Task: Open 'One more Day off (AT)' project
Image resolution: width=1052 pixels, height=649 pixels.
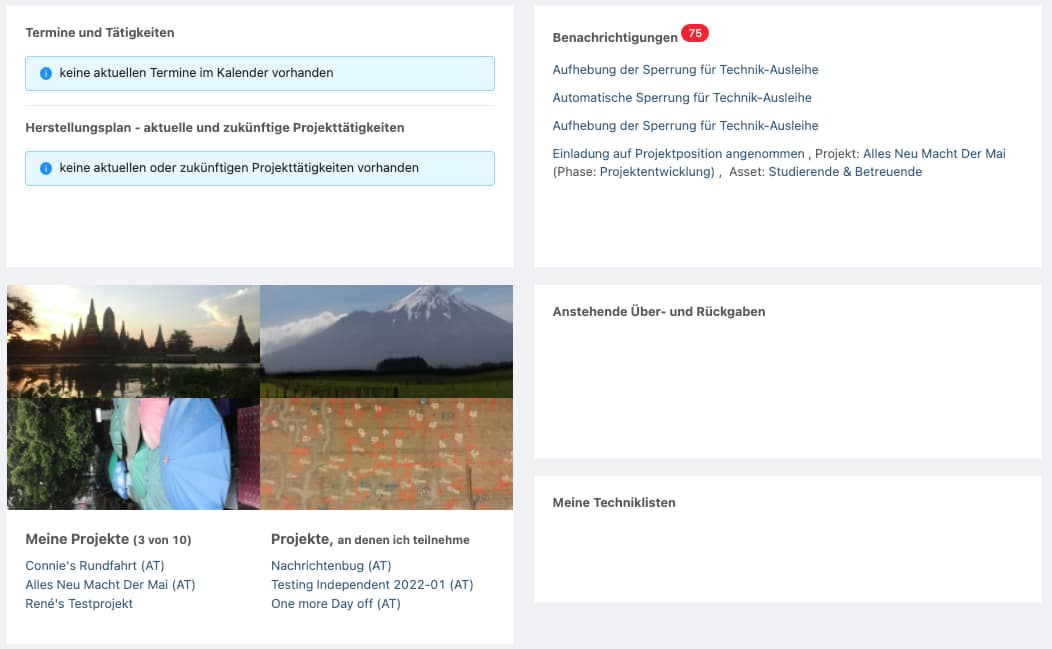Action: point(335,604)
